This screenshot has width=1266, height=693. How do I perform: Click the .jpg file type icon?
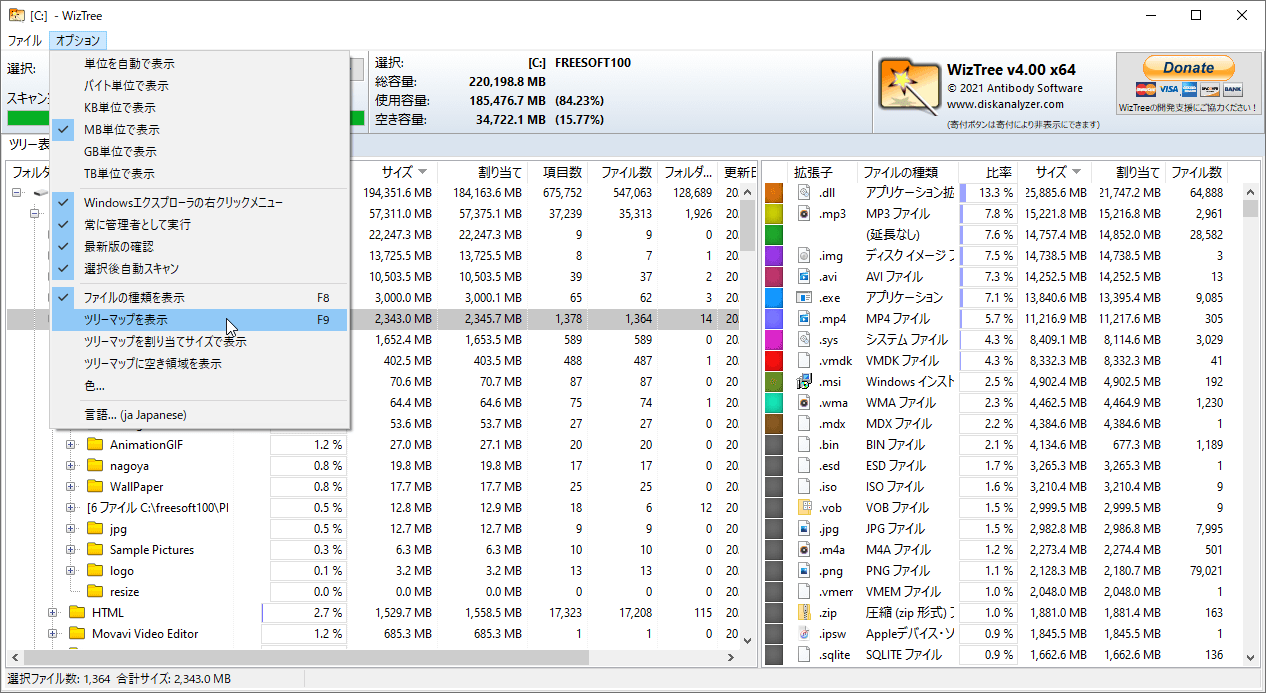click(x=804, y=528)
